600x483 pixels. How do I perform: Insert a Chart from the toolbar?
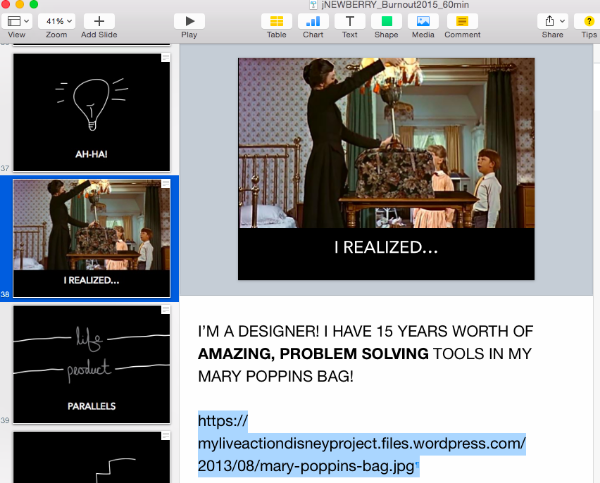313,21
